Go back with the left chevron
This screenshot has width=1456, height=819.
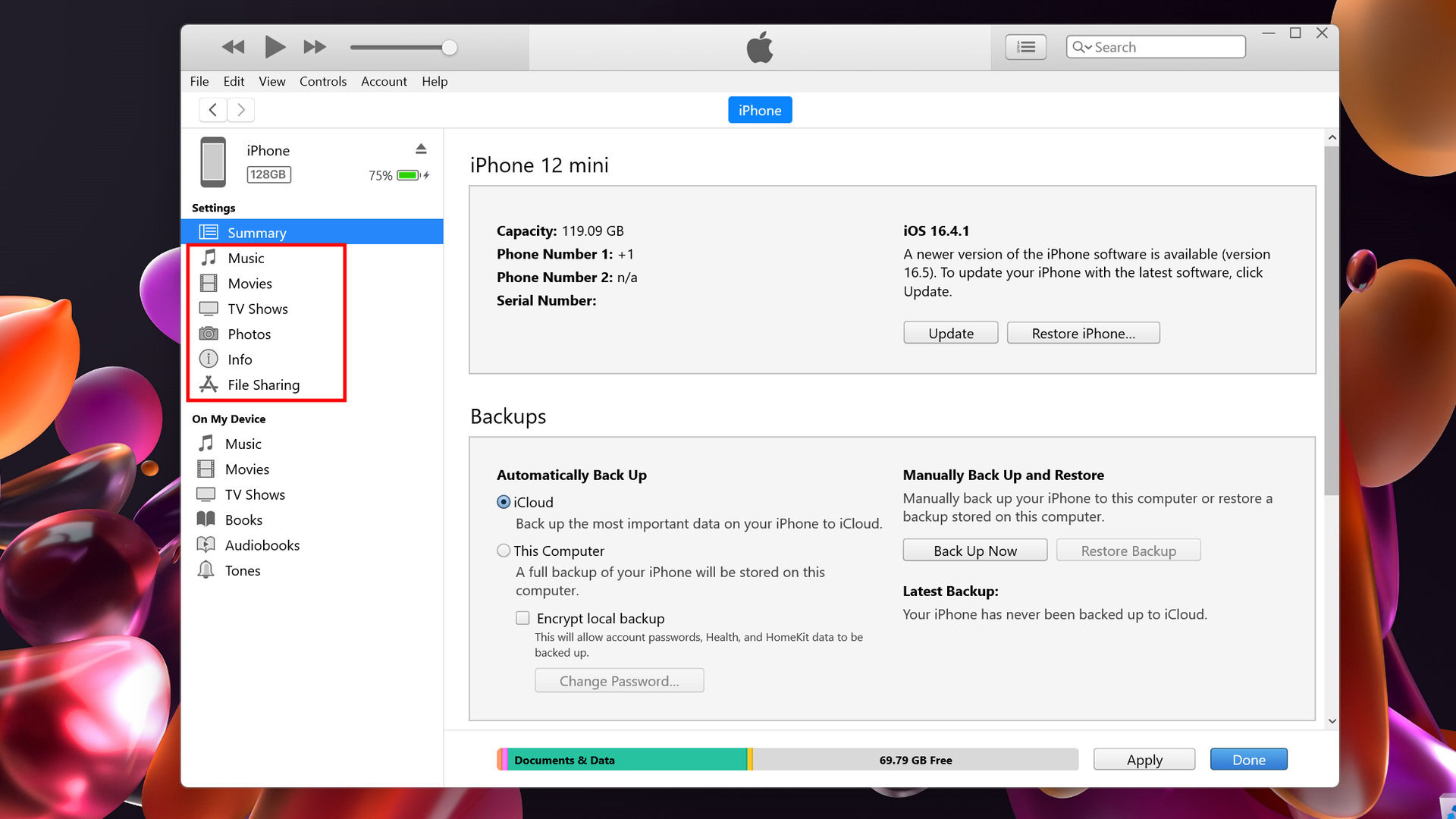tap(213, 110)
